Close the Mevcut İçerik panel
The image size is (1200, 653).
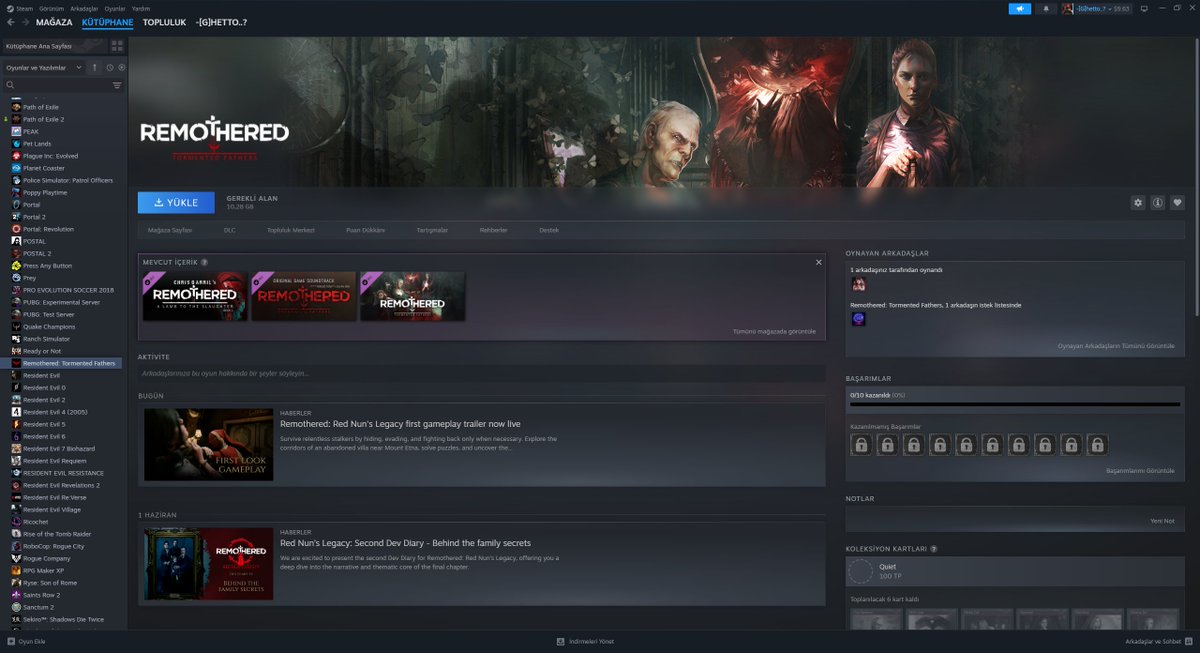pos(818,262)
